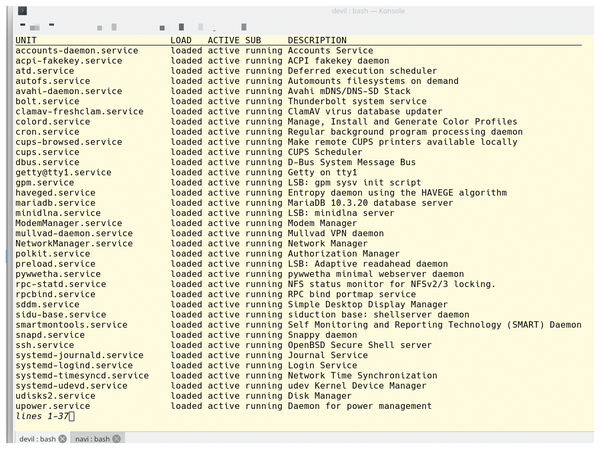The width and height of the screenshot is (600, 449).
Task: Select cups-browsed.service unit name
Action: click(x=69, y=142)
